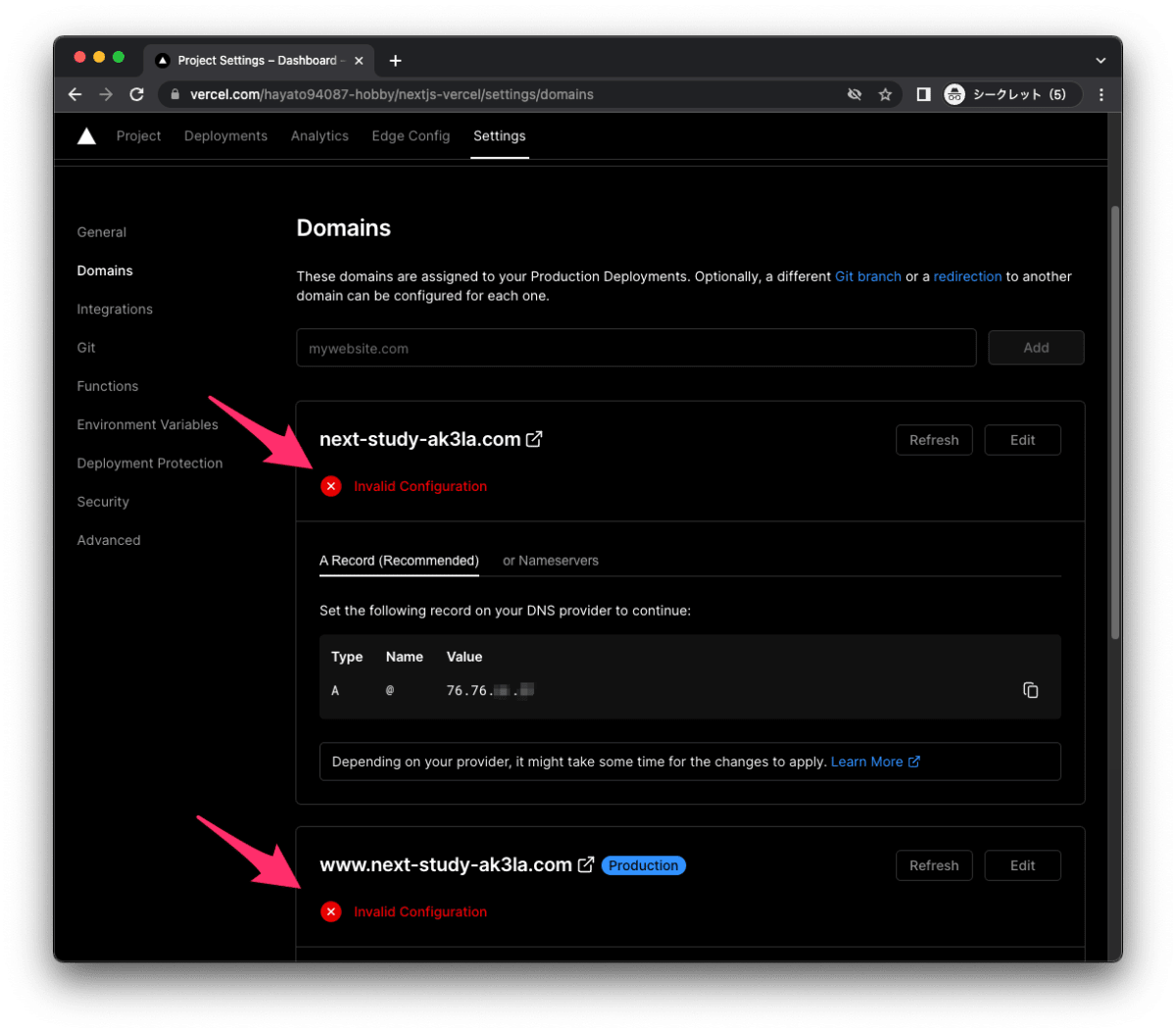
Task: Click the browser forward arrow
Action: (106, 94)
